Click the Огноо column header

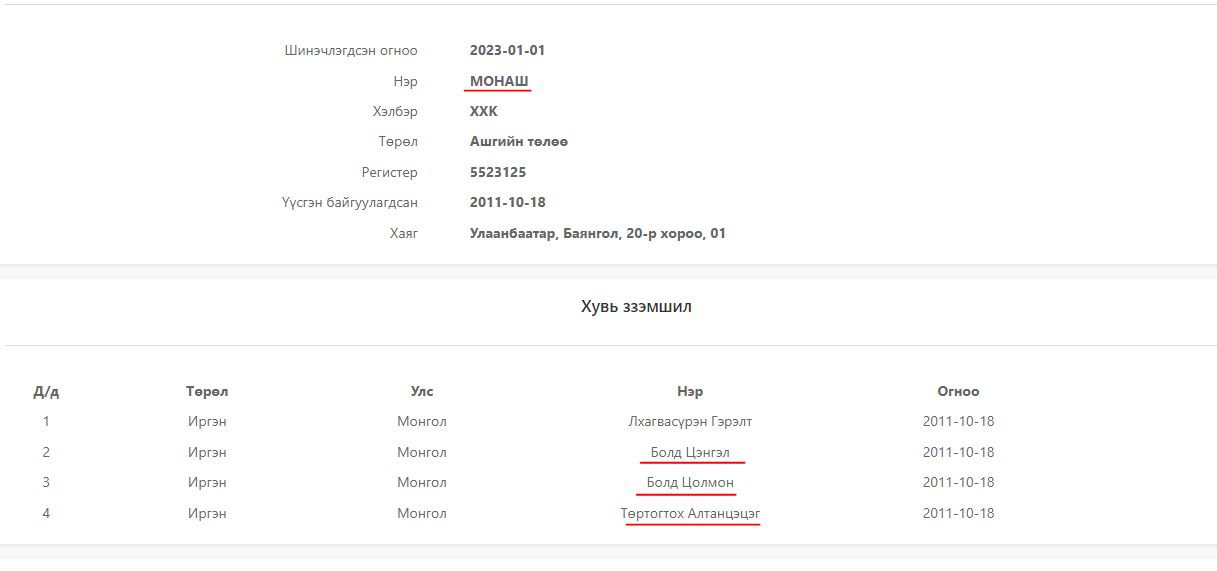[957, 392]
